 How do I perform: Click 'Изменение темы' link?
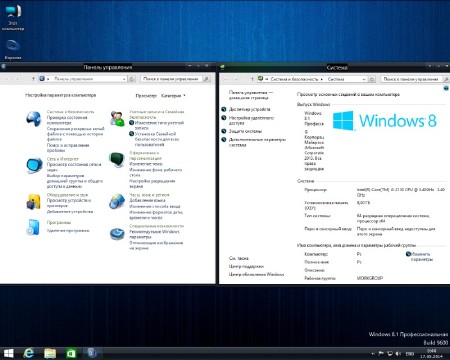(x=146, y=164)
